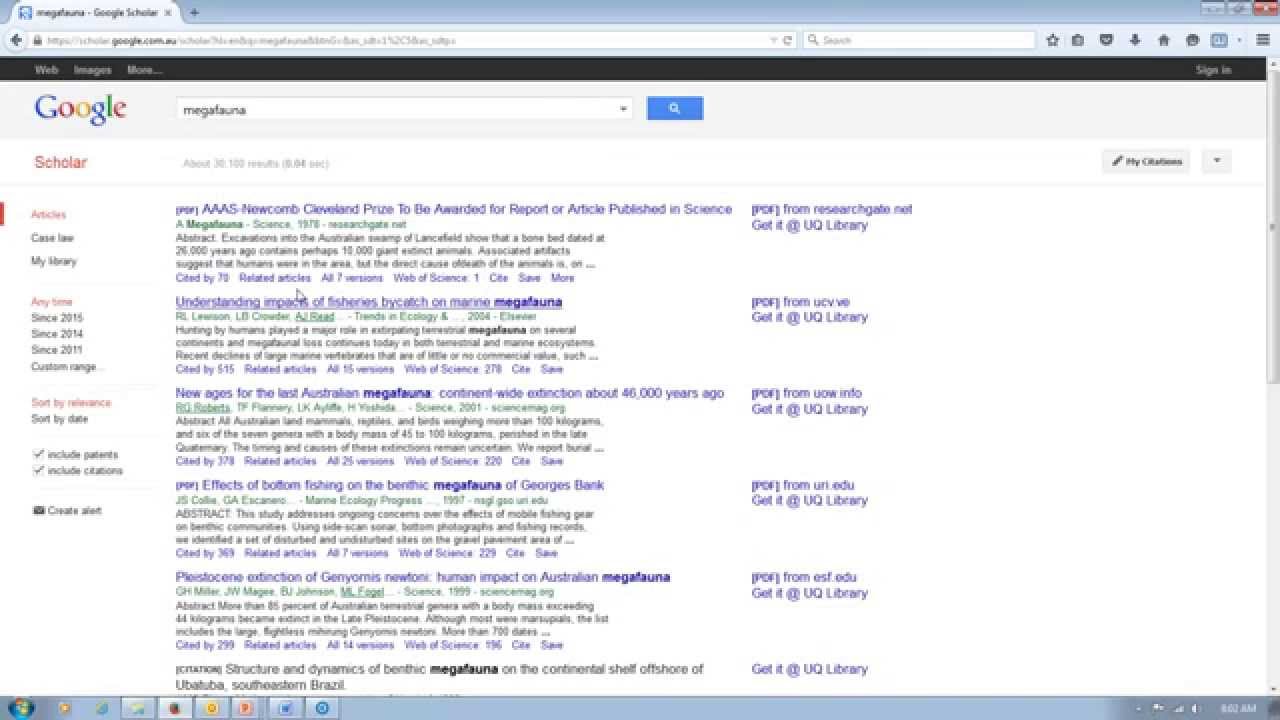Image resolution: width=1280 pixels, height=720 pixels.
Task: Click the browser back arrow button
Action: pyautogui.click(x=16, y=40)
